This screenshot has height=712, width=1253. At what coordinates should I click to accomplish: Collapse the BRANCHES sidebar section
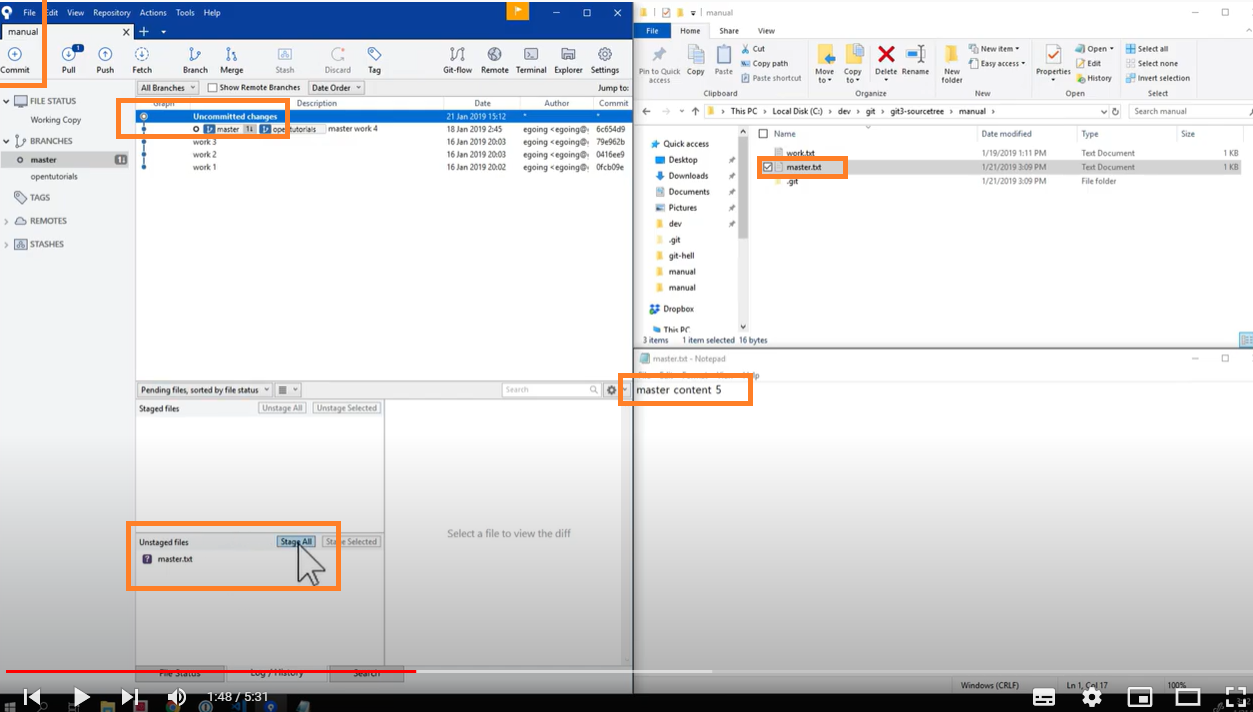[x=7, y=141]
